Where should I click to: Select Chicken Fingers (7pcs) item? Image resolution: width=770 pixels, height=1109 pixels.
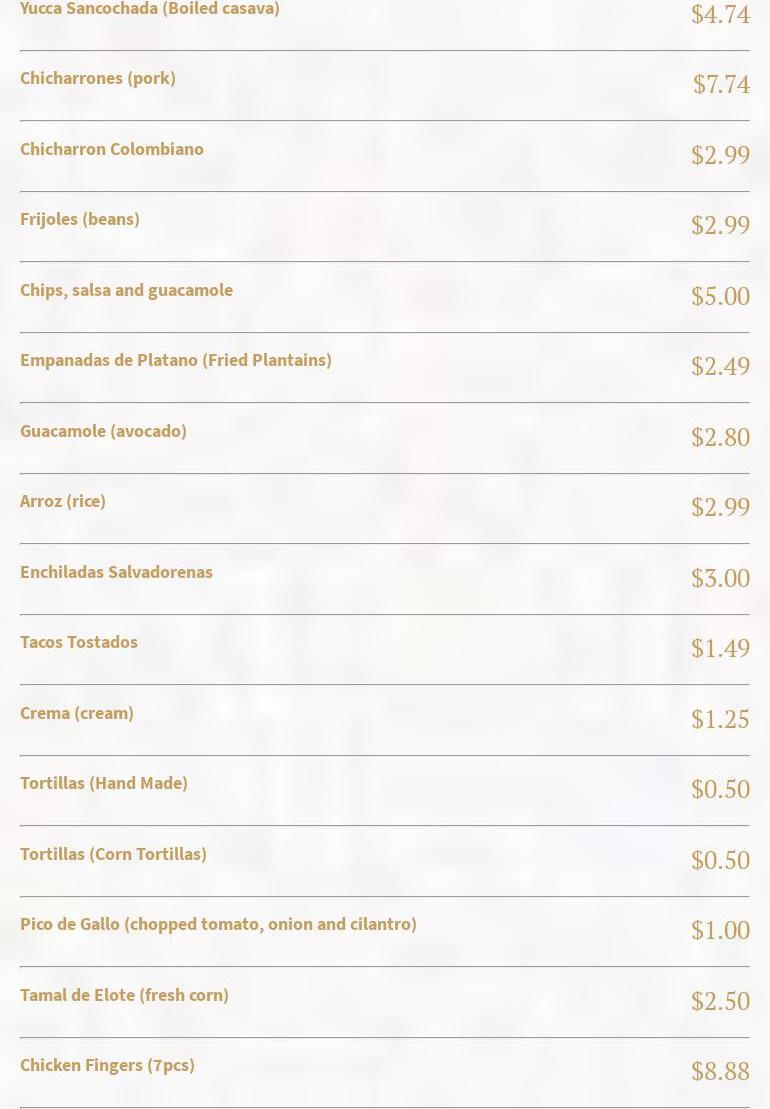click(x=107, y=1065)
